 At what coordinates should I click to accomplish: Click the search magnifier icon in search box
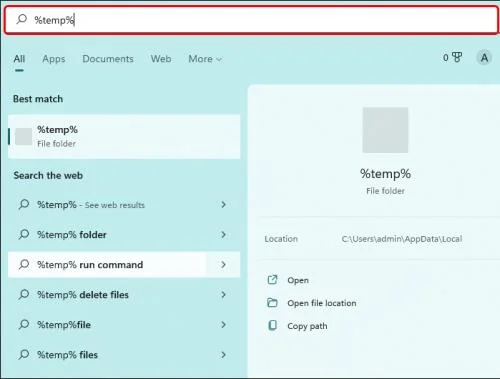[22, 19]
